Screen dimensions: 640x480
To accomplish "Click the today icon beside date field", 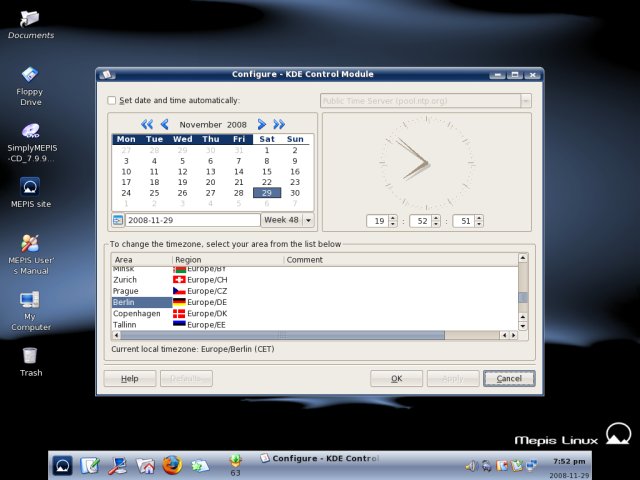I will (x=118, y=220).
